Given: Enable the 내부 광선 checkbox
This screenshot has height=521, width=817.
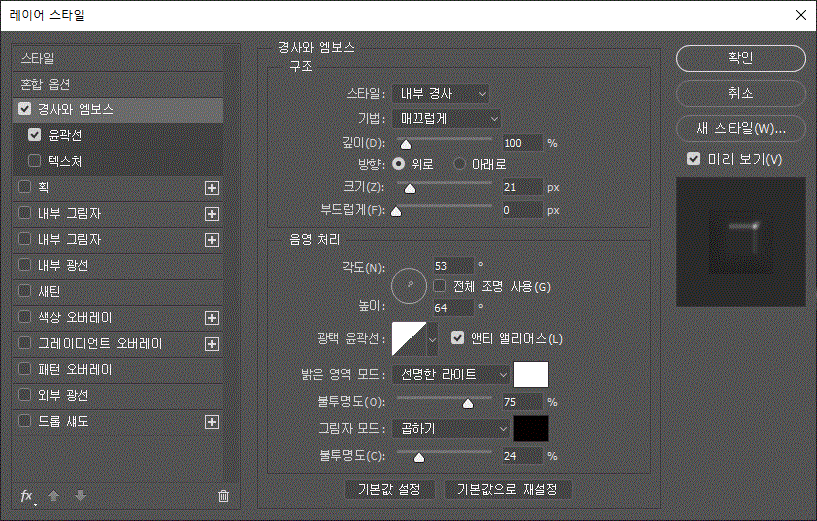Looking at the screenshot, I should pos(24,265).
